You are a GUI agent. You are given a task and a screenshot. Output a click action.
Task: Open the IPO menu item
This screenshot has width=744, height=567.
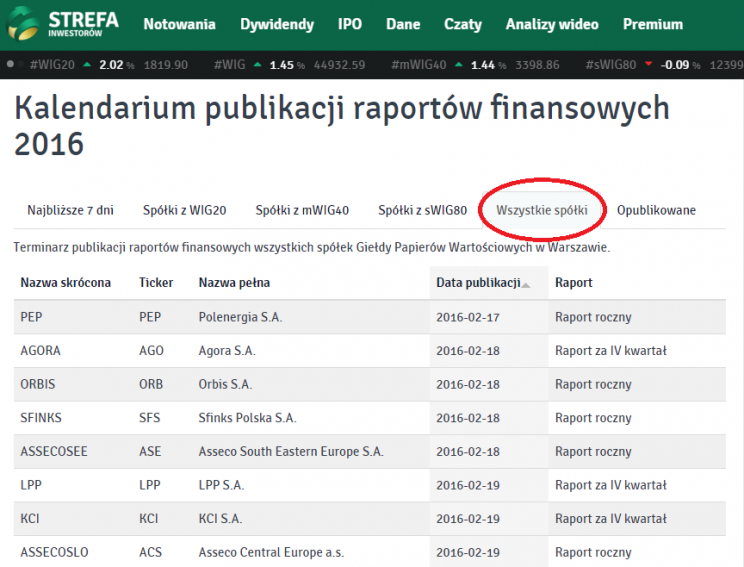coord(350,24)
